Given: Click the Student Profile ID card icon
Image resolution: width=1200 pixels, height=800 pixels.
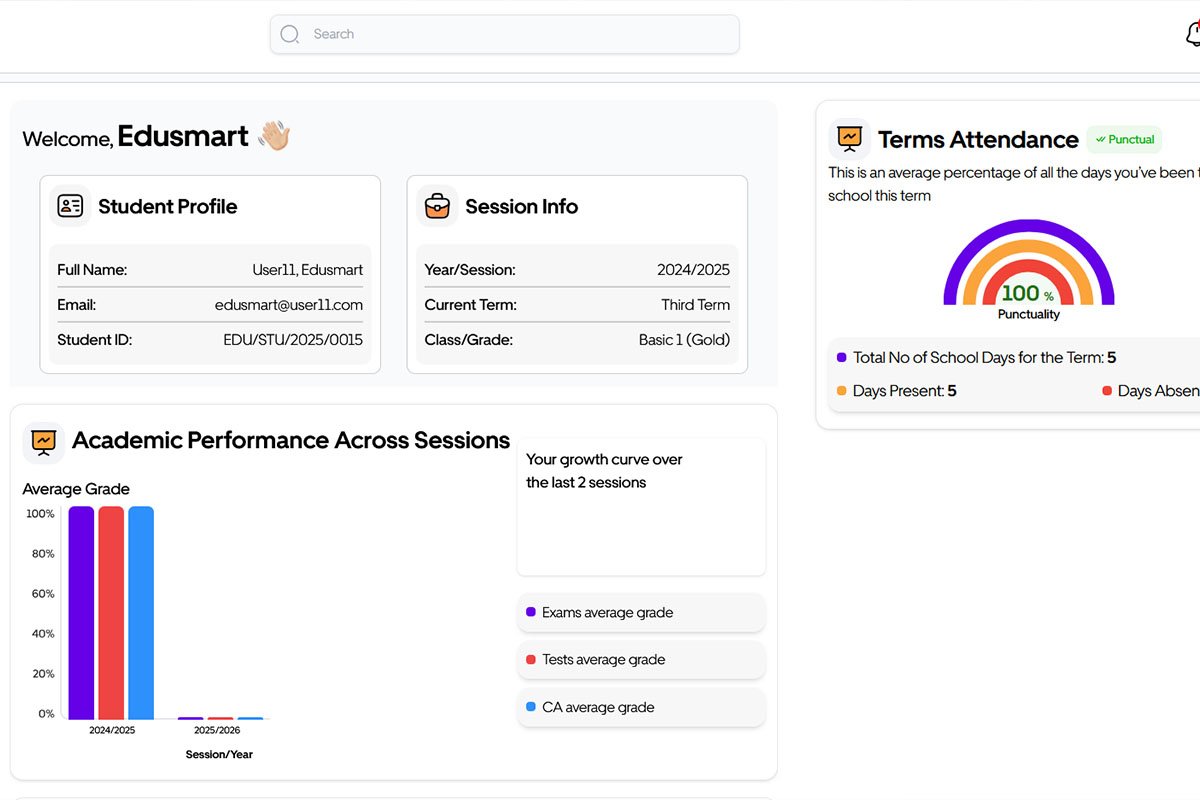Looking at the screenshot, I should click(x=70, y=206).
